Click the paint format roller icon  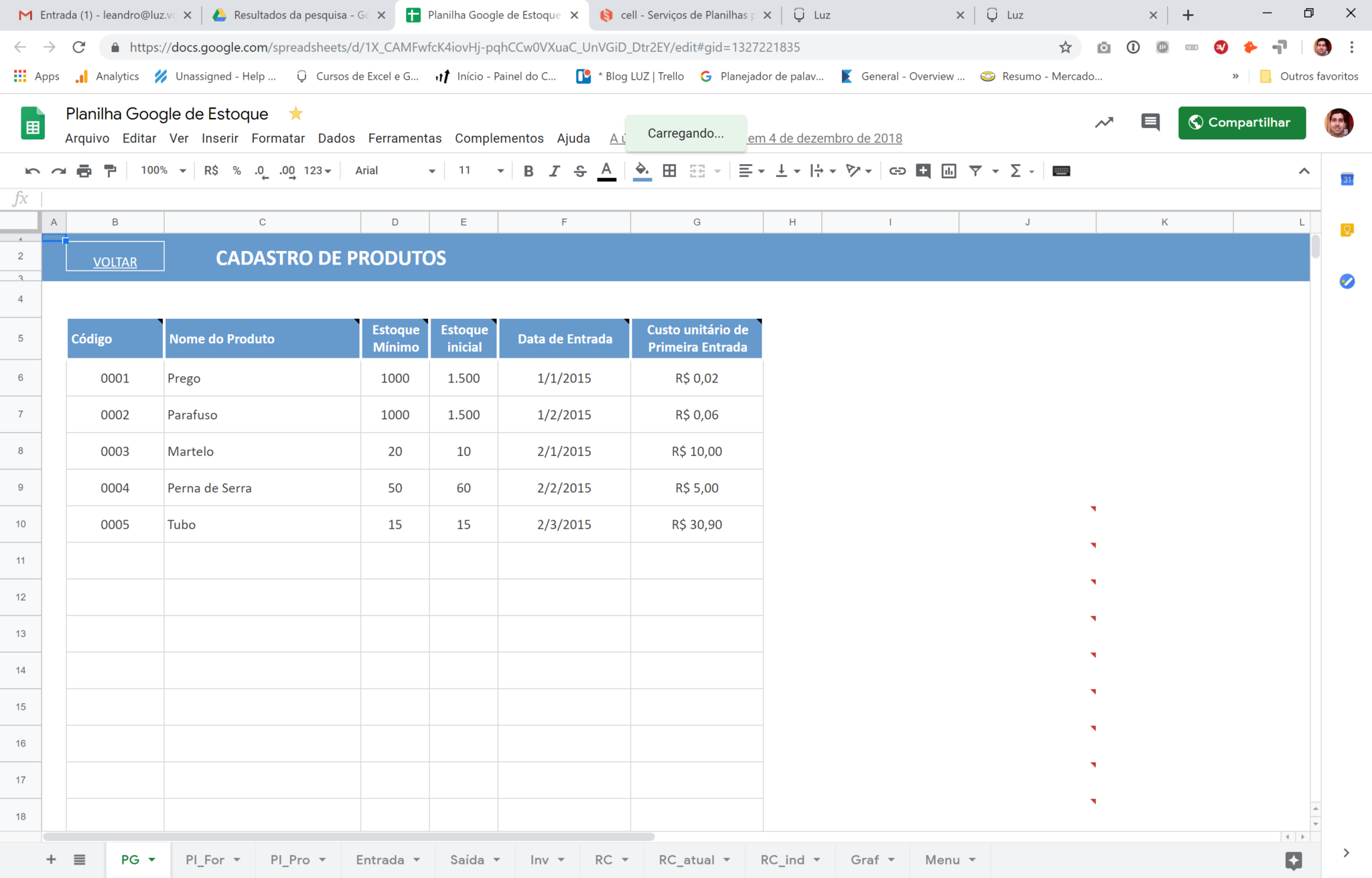pos(111,171)
